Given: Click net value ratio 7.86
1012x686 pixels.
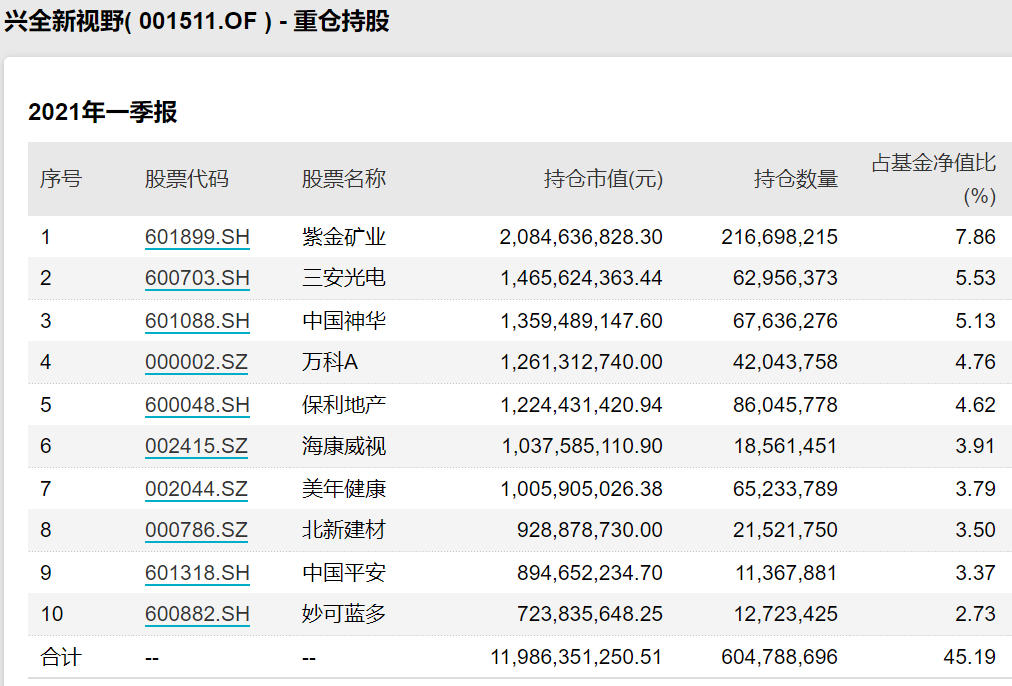Looking at the screenshot, I should pyautogui.click(x=975, y=237).
